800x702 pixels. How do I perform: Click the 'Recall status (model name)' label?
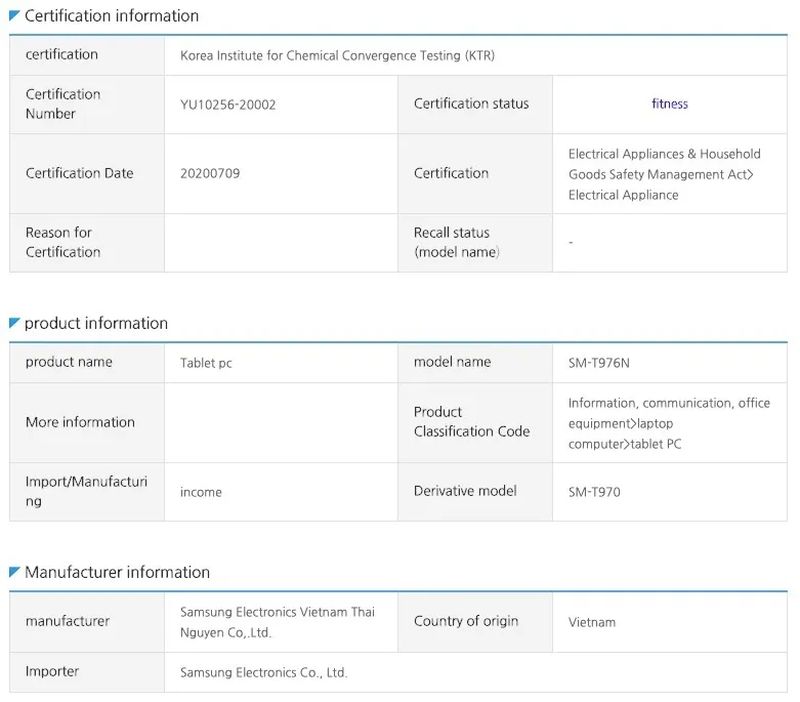456,242
